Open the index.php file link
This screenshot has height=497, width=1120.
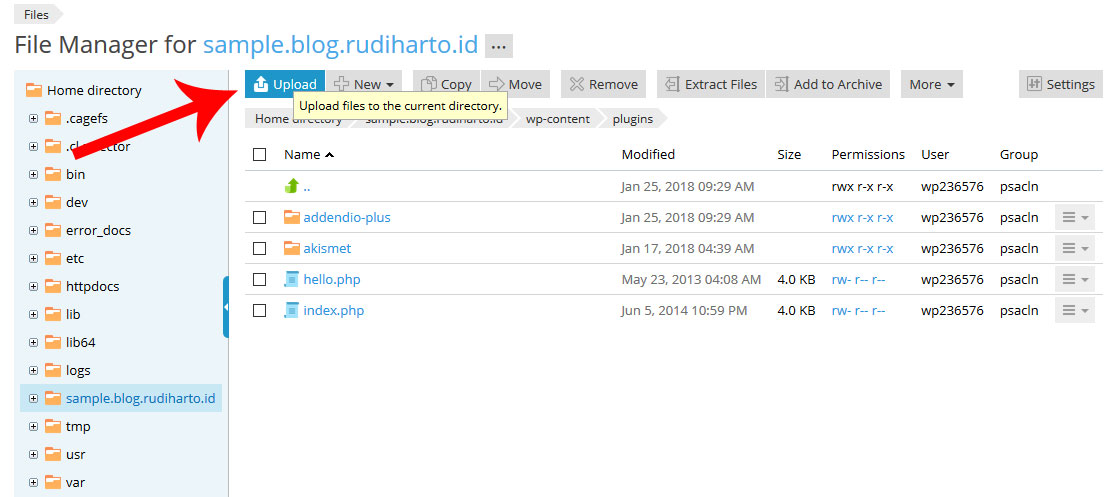coord(334,311)
